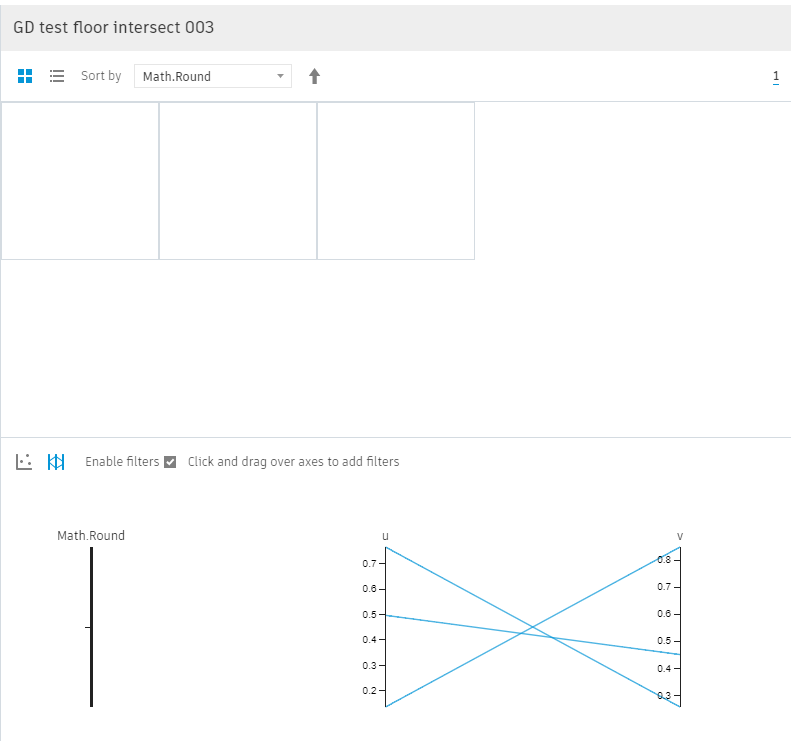Click the Math.Round axis label
Screen dimensions: 791x741
[x=91, y=536]
